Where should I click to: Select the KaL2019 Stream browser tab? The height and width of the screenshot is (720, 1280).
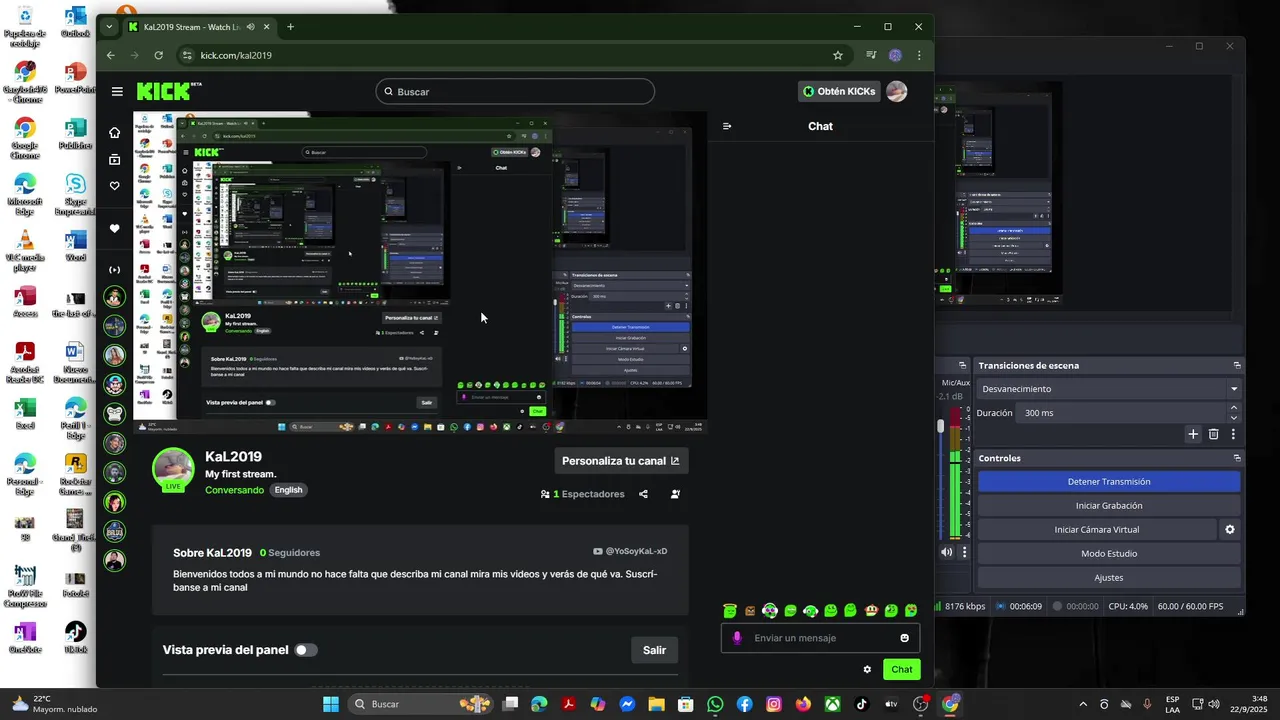(x=199, y=27)
